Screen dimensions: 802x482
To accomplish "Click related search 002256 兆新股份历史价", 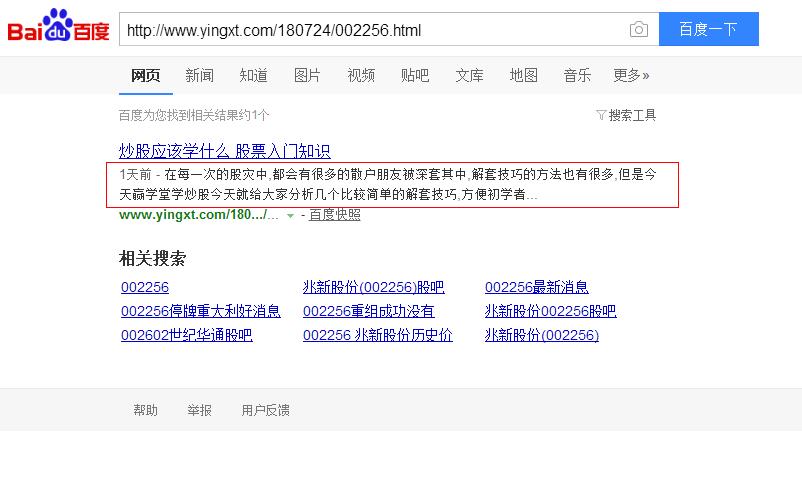I will point(377,335).
